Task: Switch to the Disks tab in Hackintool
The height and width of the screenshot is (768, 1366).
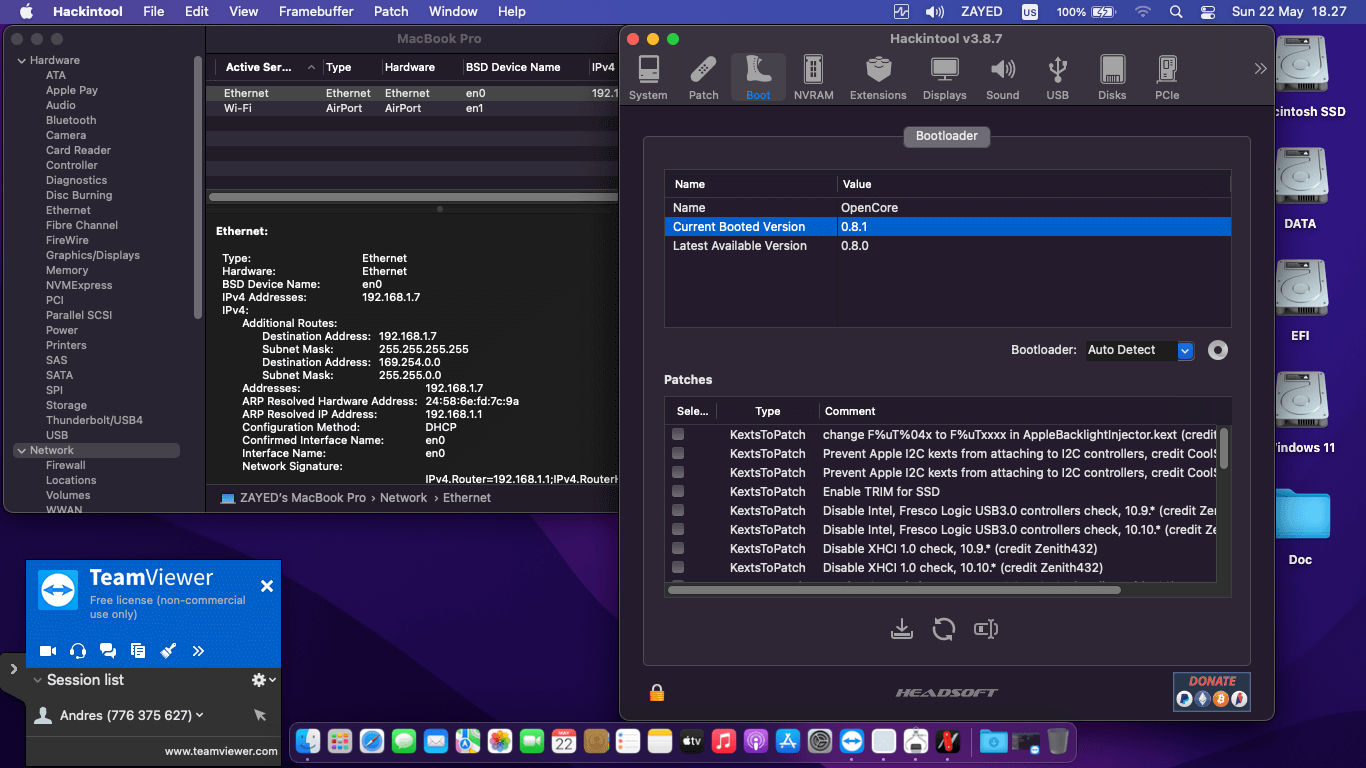Action: click(1112, 78)
